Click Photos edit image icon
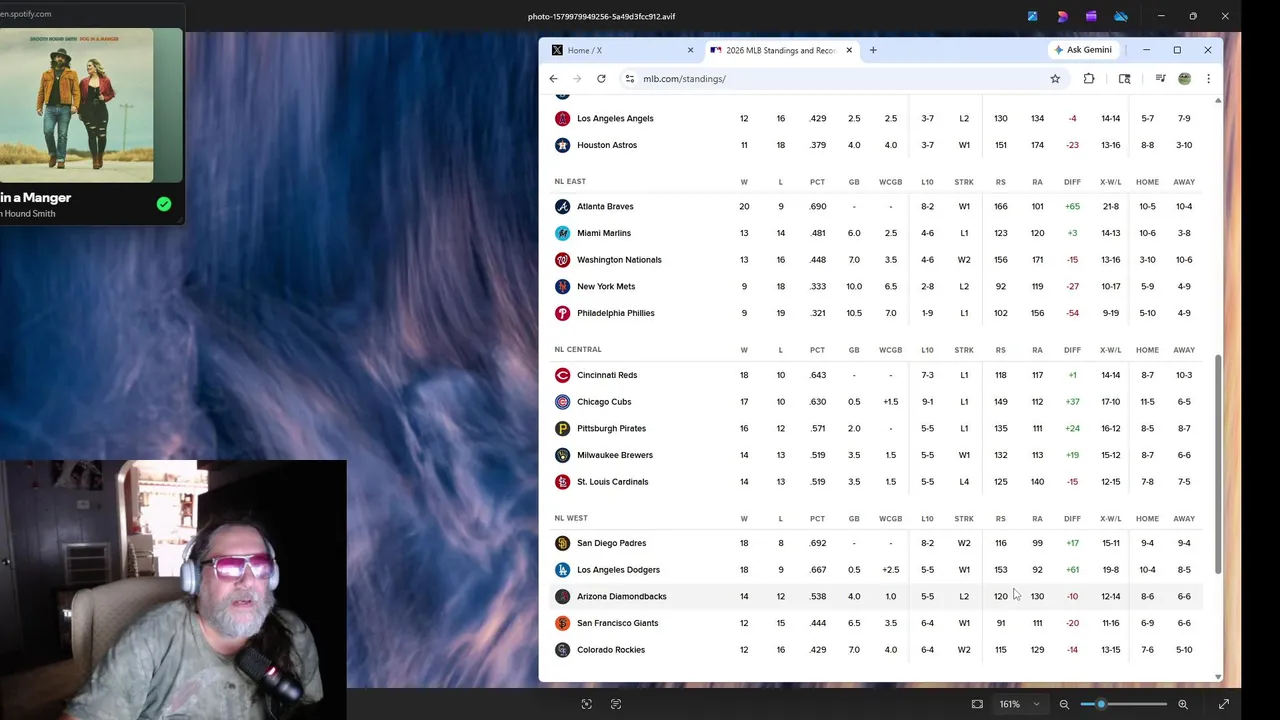The image size is (1280, 720). (x=1032, y=16)
